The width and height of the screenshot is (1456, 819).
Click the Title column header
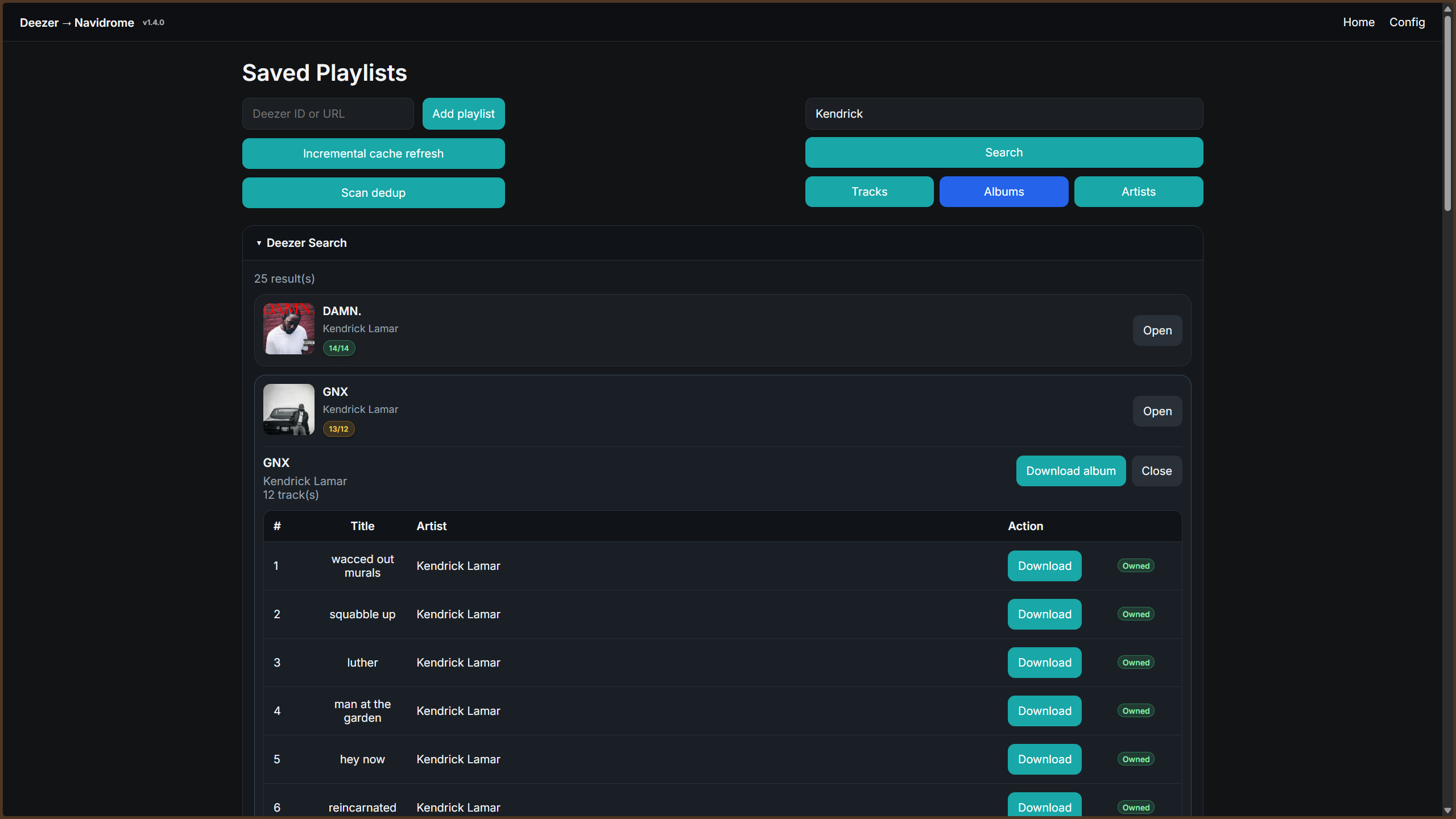tap(362, 526)
